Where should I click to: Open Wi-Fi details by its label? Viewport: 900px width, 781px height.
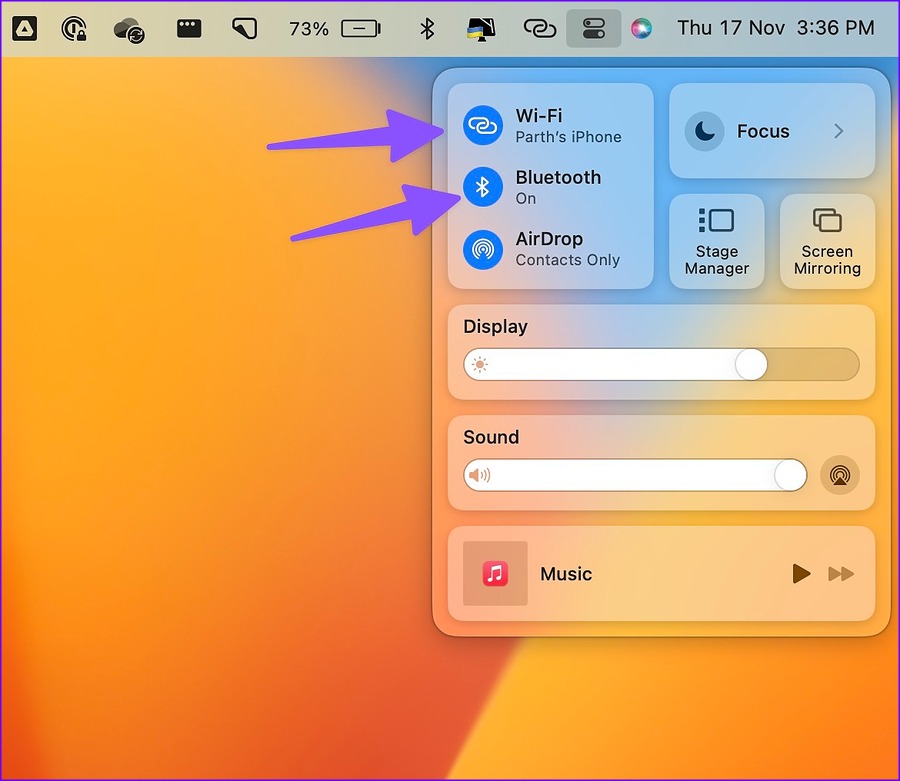[x=539, y=115]
